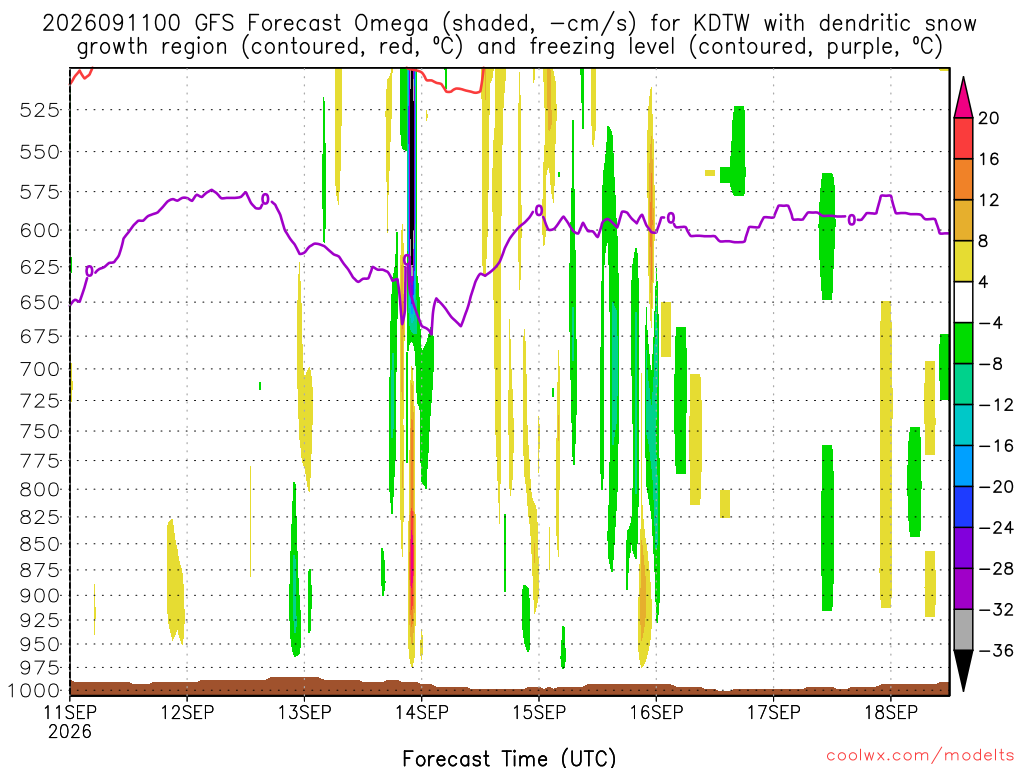
Task: Click the chart title mentioning KDTW
Action: [x=509, y=35]
